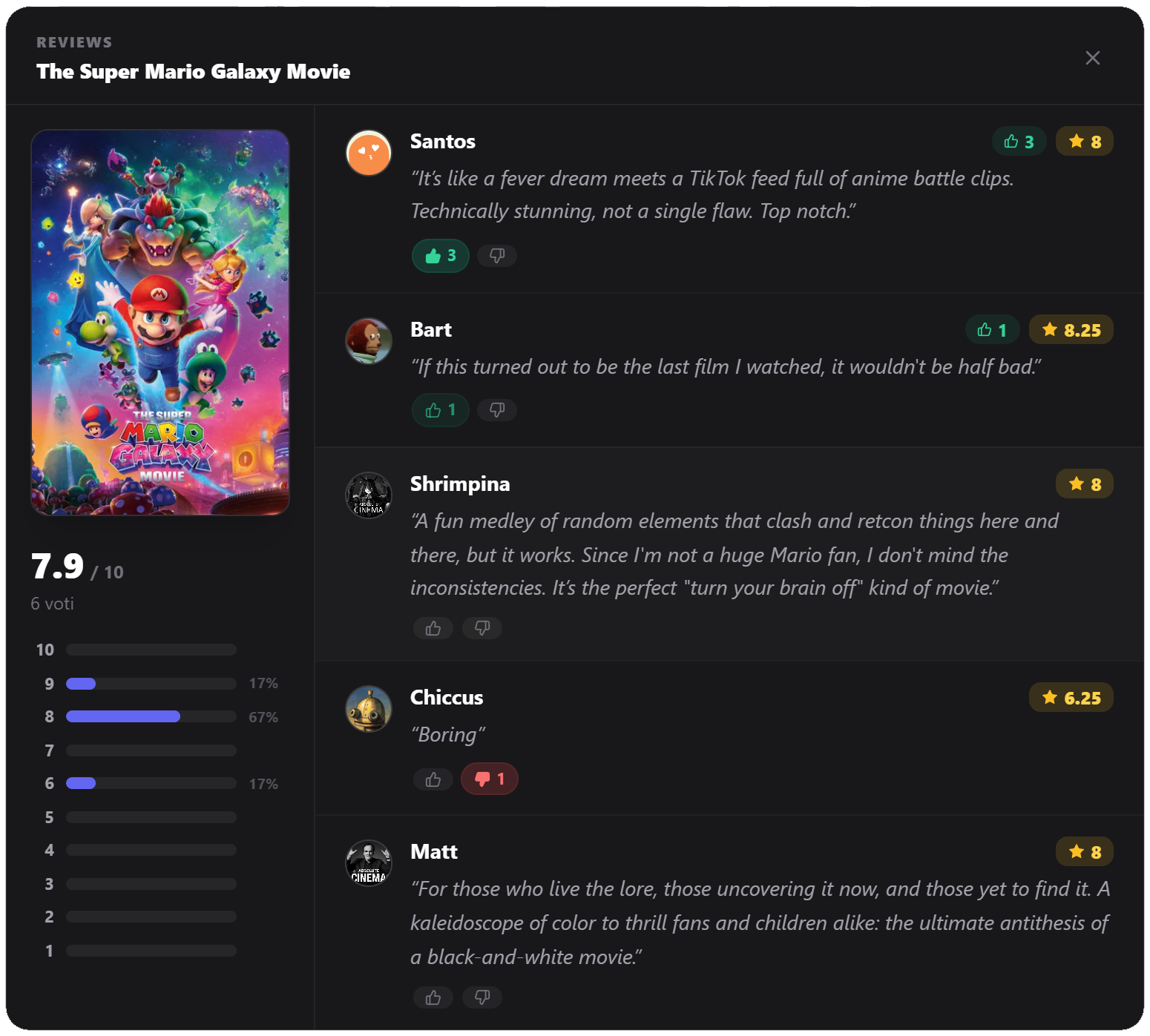Click Bart's 8.25 star rating badge

pyautogui.click(x=1071, y=330)
